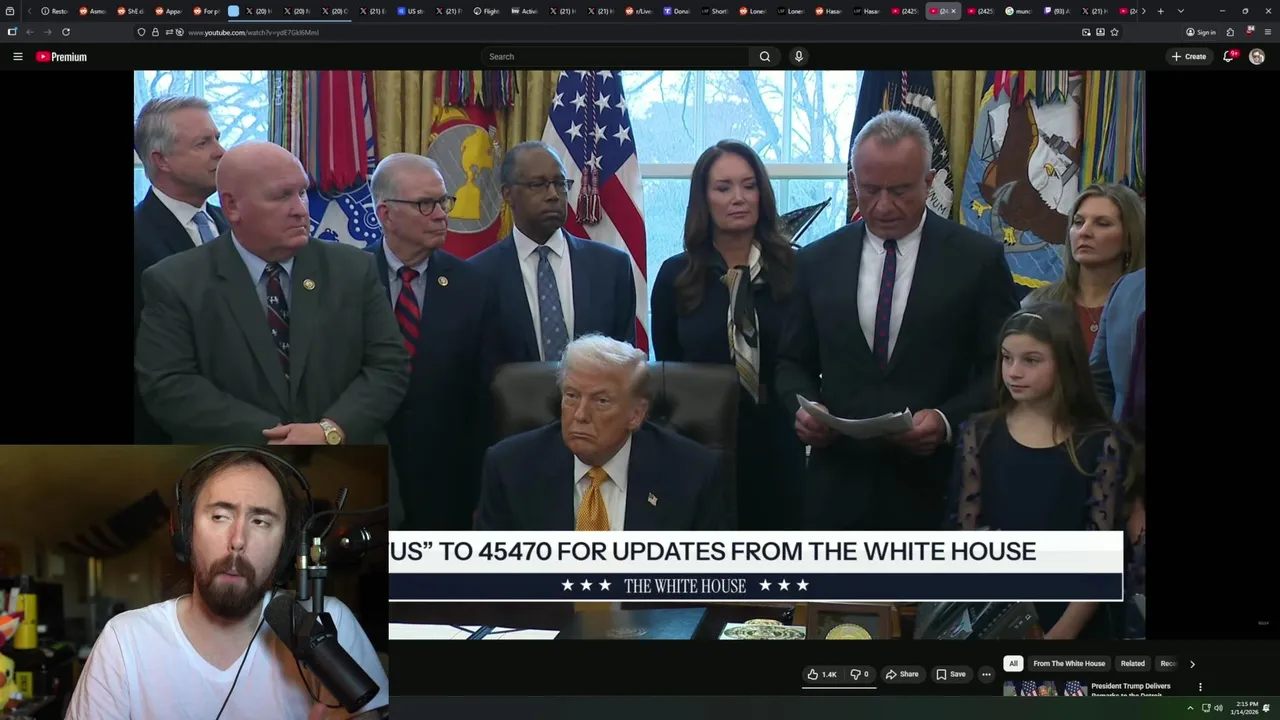The image size is (1280, 720).
Task: Open the Create menu
Action: pos(1189,57)
